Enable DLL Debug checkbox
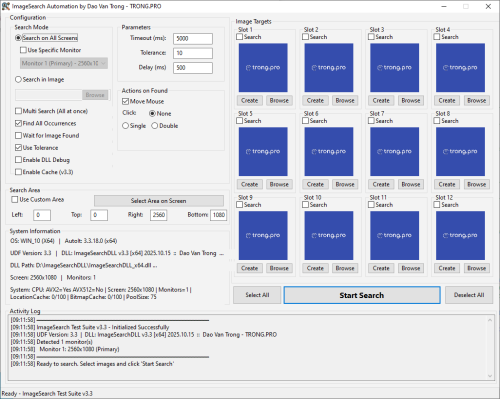 point(43,160)
